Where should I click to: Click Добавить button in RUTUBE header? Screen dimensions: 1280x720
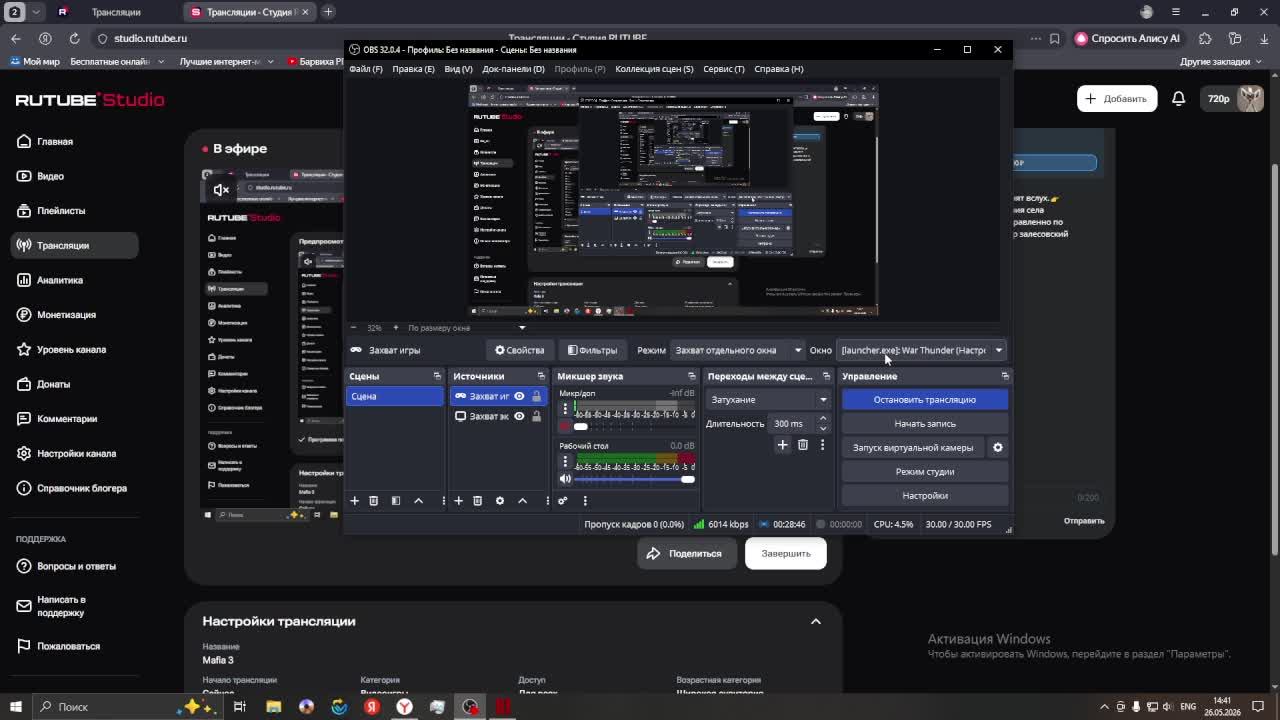[x=1116, y=98]
